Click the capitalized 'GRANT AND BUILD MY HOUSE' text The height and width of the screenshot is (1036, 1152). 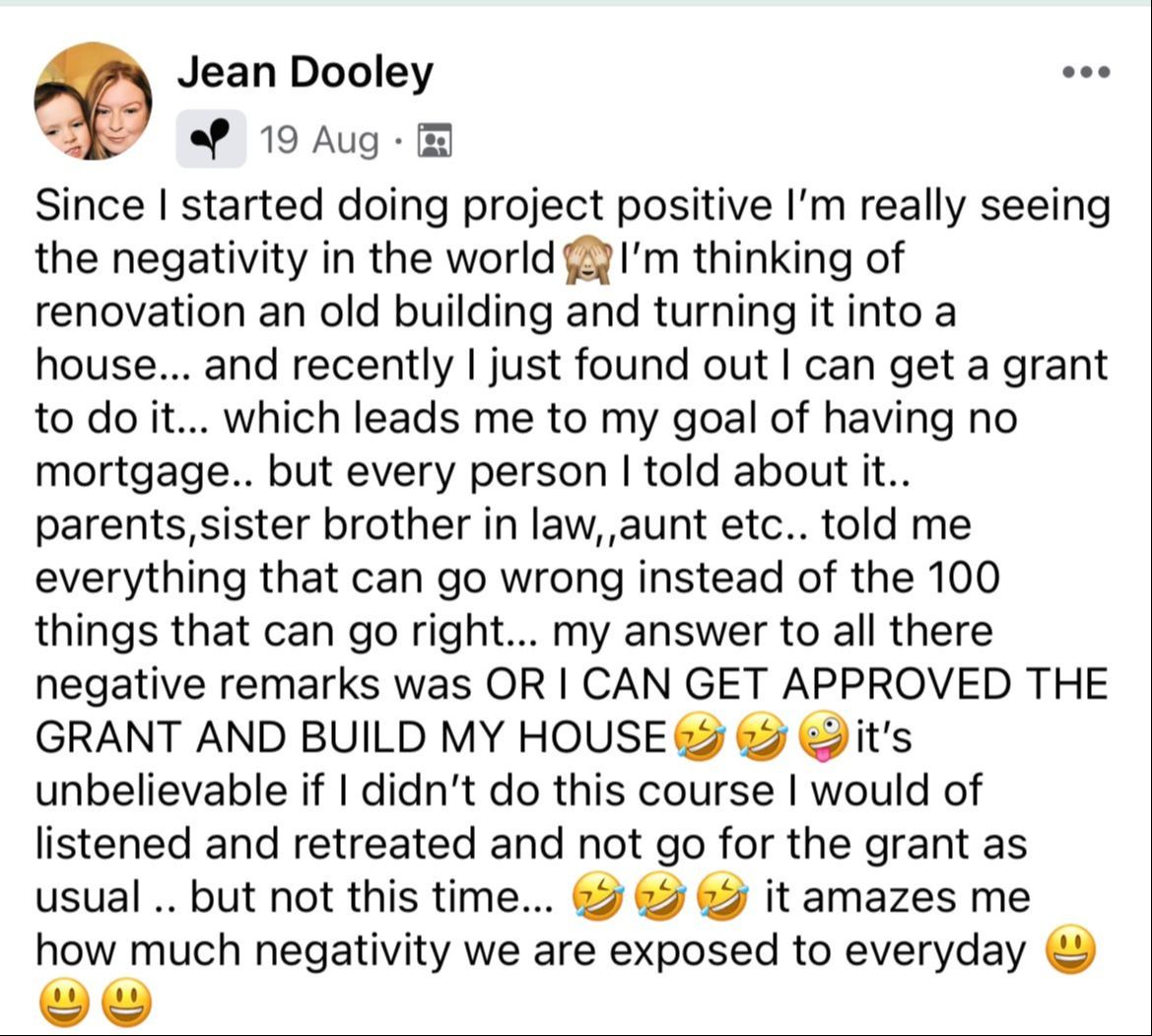coord(351,737)
